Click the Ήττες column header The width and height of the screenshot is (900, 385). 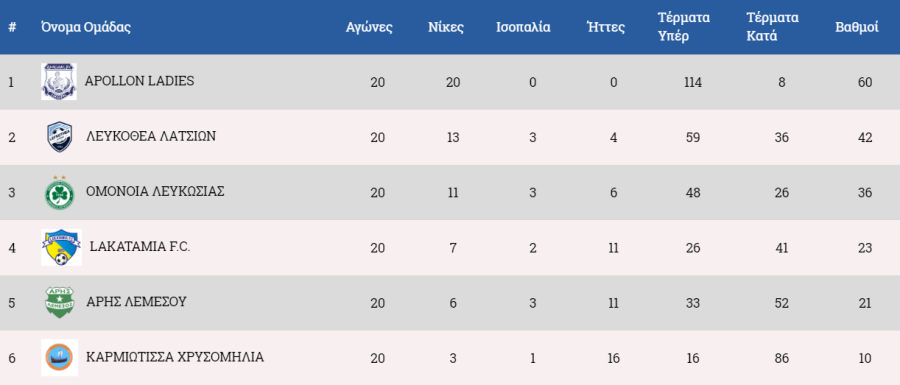click(606, 27)
